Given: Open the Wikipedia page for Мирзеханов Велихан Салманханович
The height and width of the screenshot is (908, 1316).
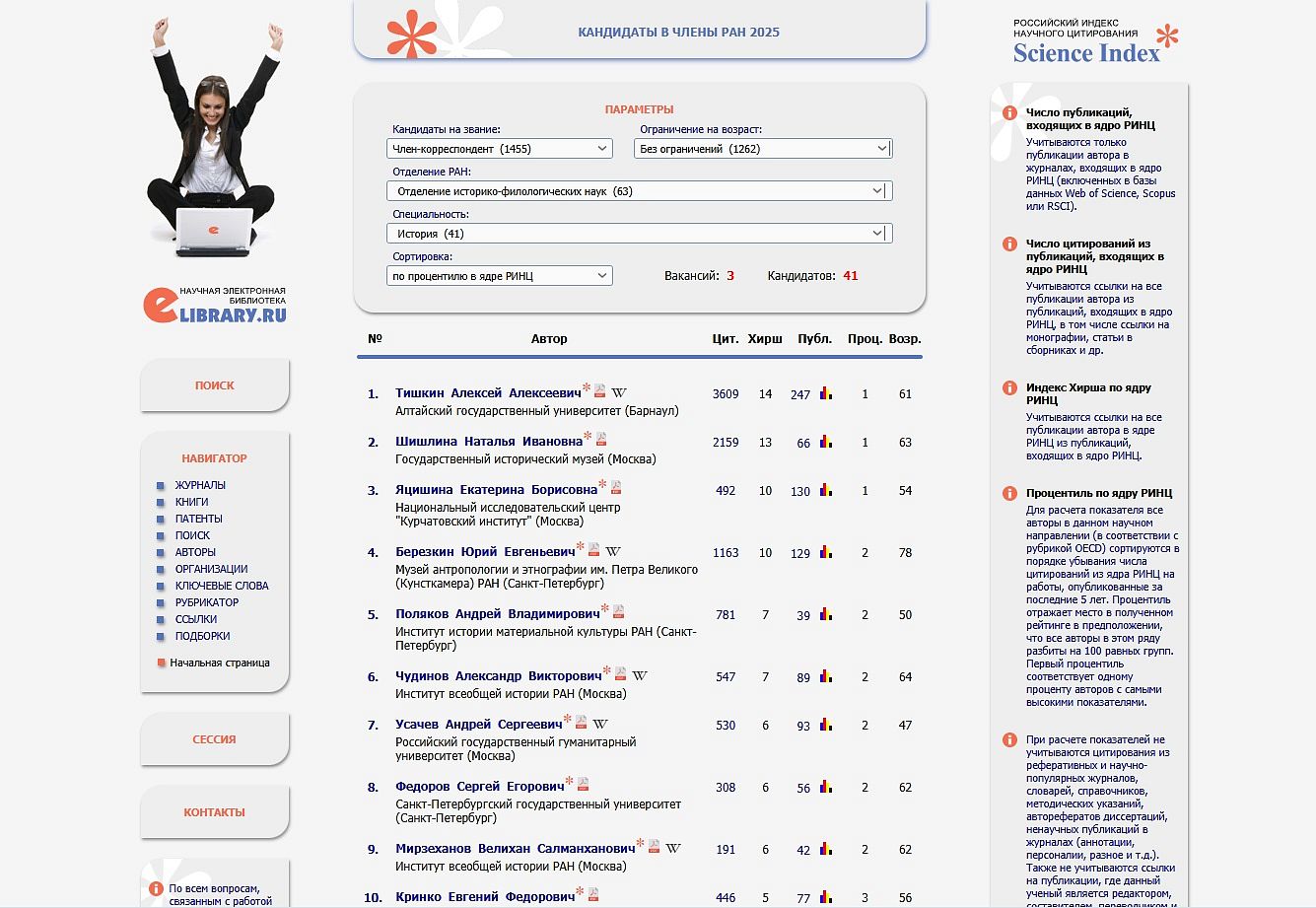Looking at the screenshot, I should coord(673,848).
